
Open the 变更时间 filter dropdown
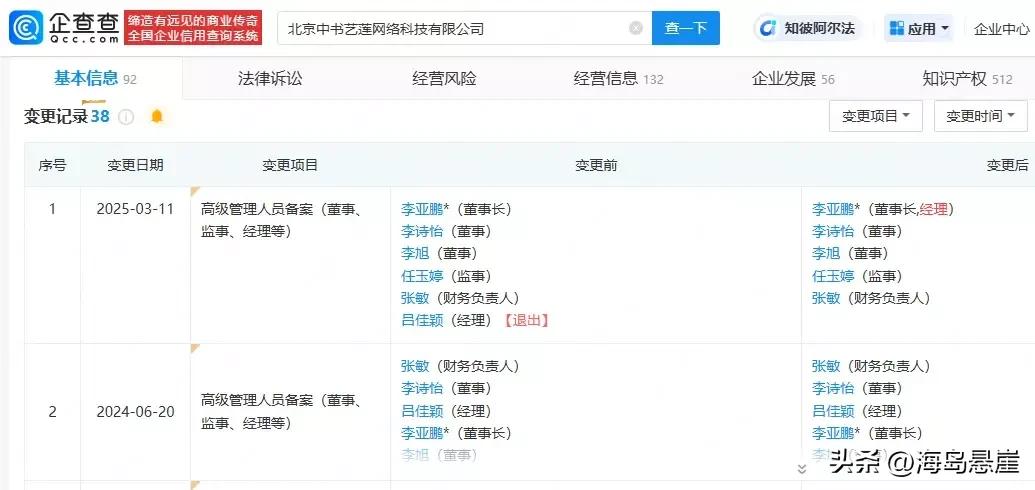(980, 116)
